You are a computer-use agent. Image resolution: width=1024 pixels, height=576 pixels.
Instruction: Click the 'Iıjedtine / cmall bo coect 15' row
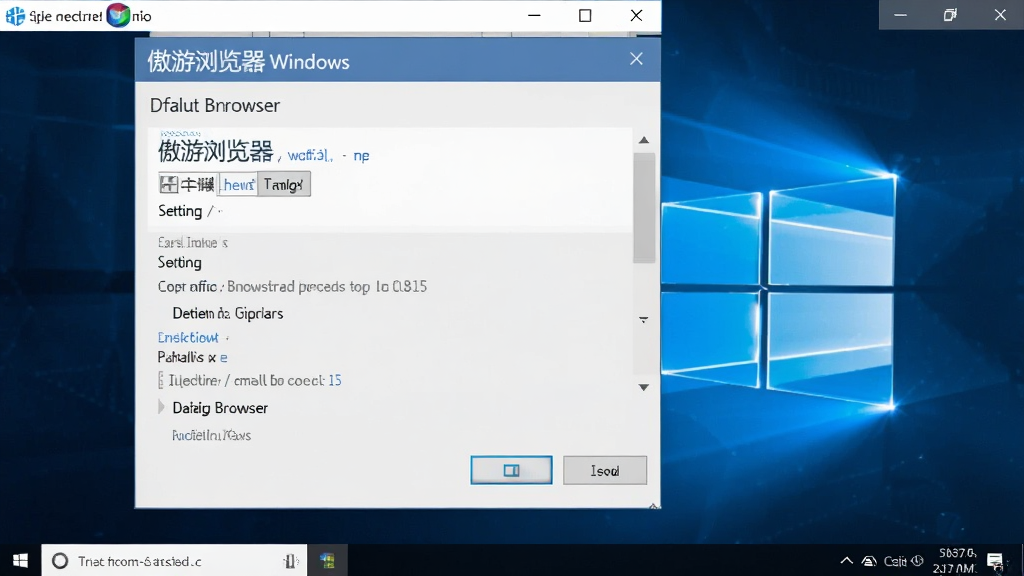[250, 380]
